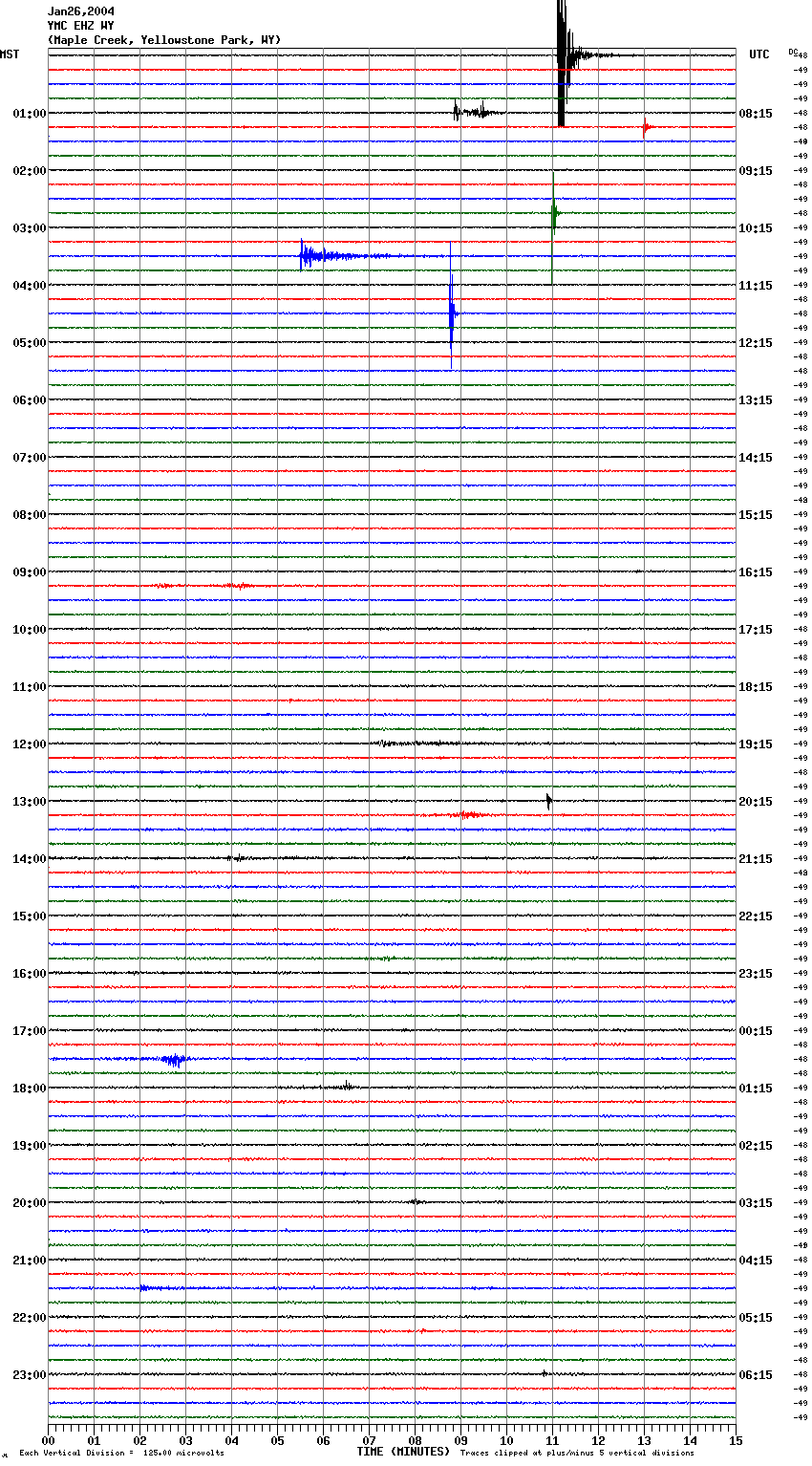812x1466 pixels.
Task: Click the "18:15" UTC row label
Action: tap(756, 687)
